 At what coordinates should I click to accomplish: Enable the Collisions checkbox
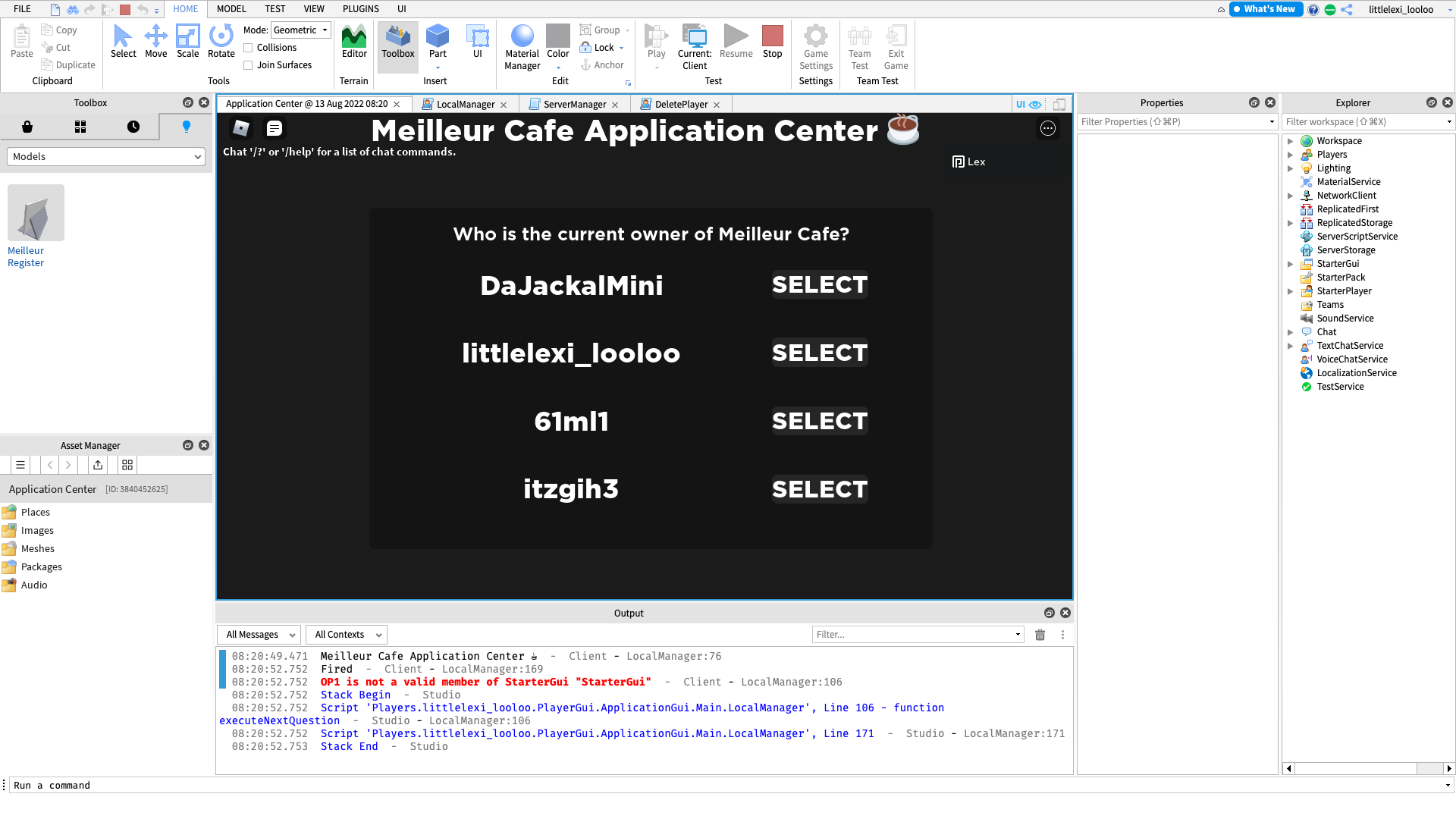tap(248, 48)
